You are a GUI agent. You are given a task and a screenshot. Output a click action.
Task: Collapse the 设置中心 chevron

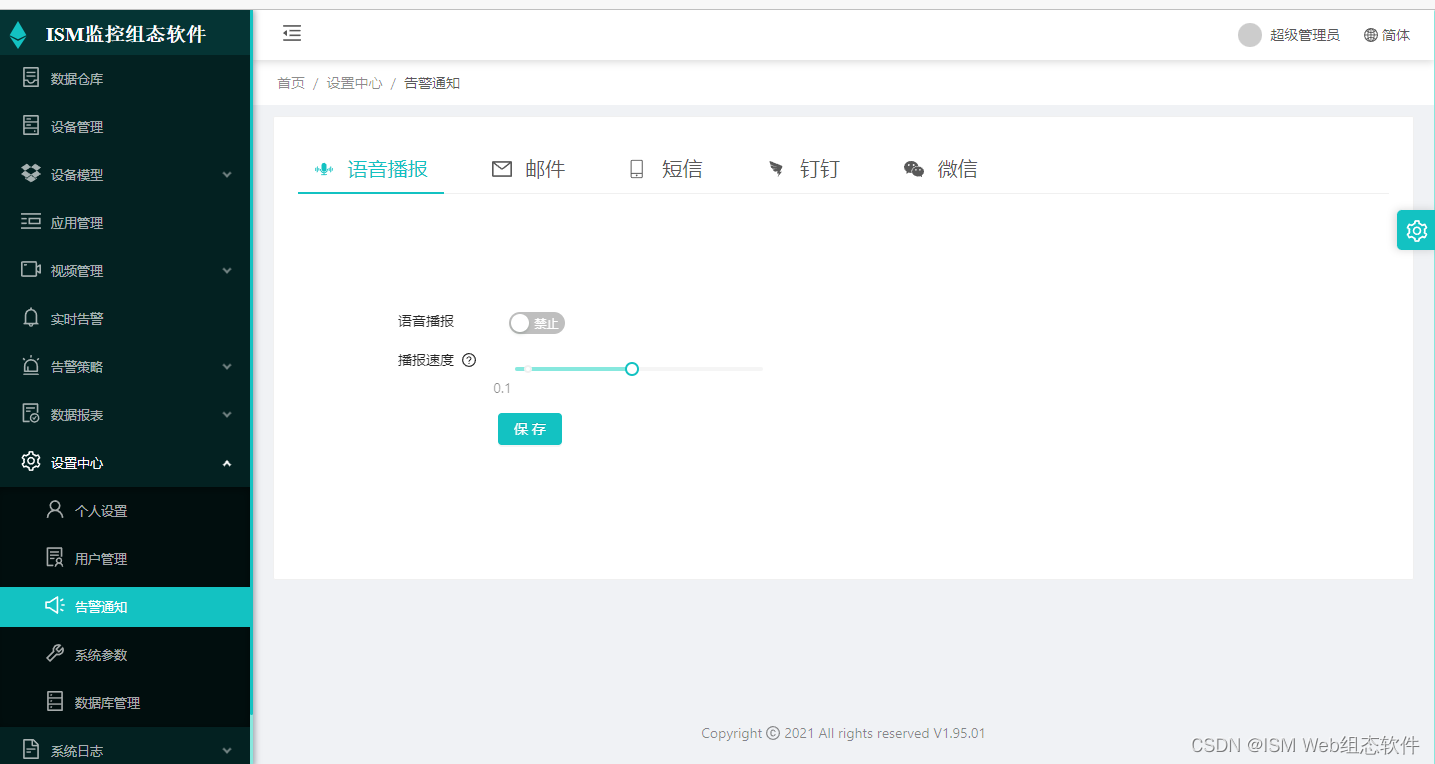tap(227, 463)
